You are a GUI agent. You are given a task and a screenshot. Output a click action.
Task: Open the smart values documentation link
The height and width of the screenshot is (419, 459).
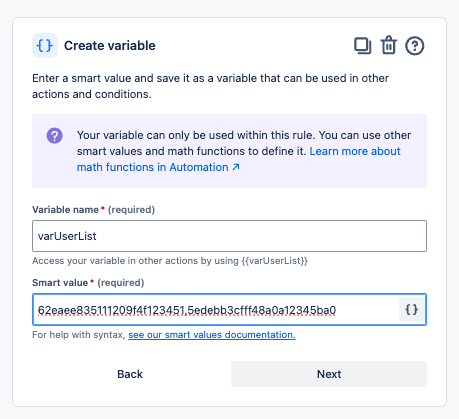point(212,335)
